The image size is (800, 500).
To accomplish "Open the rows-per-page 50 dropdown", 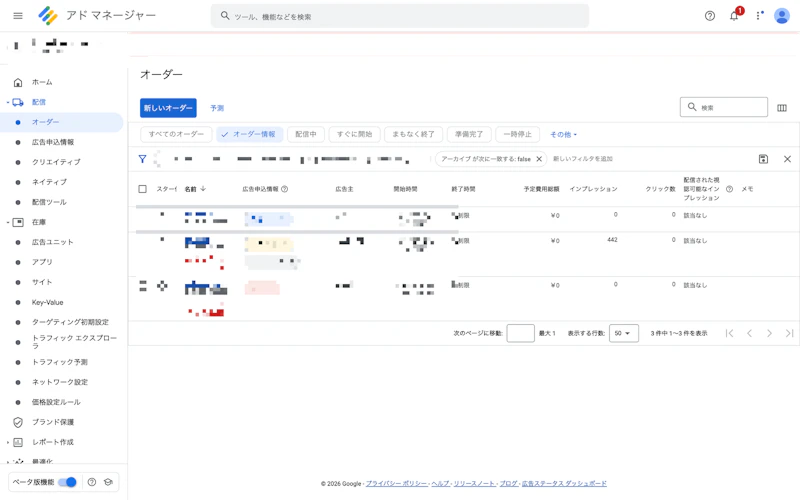I will (623, 333).
